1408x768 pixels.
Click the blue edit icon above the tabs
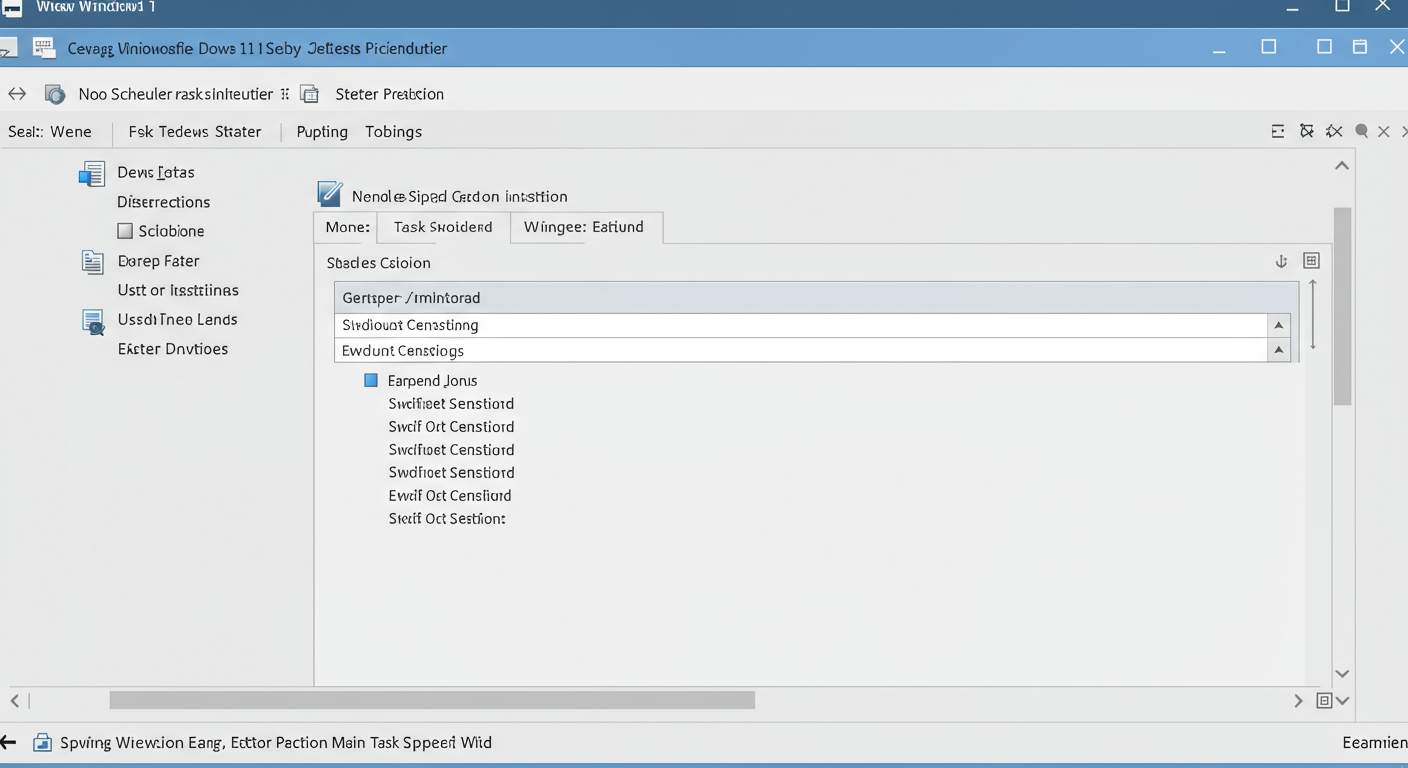click(x=329, y=194)
